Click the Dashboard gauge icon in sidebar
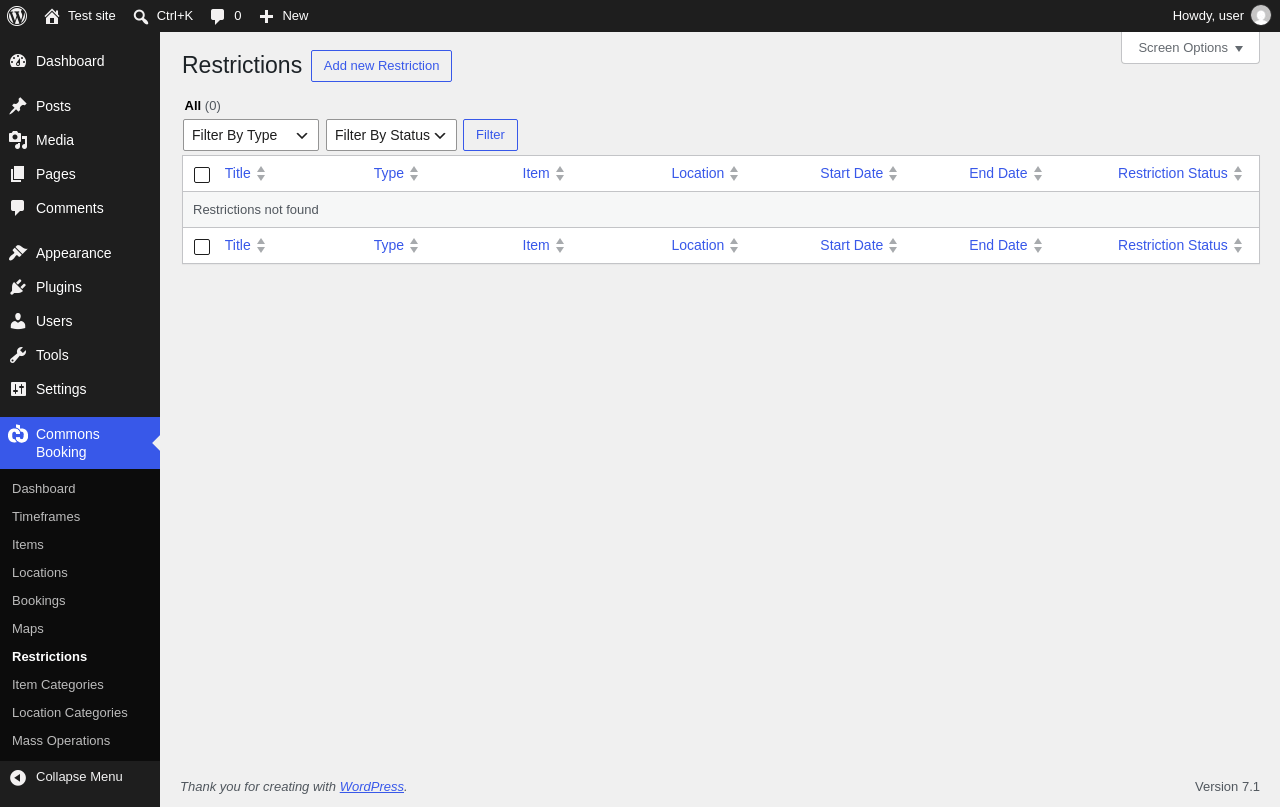 (x=18, y=61)
